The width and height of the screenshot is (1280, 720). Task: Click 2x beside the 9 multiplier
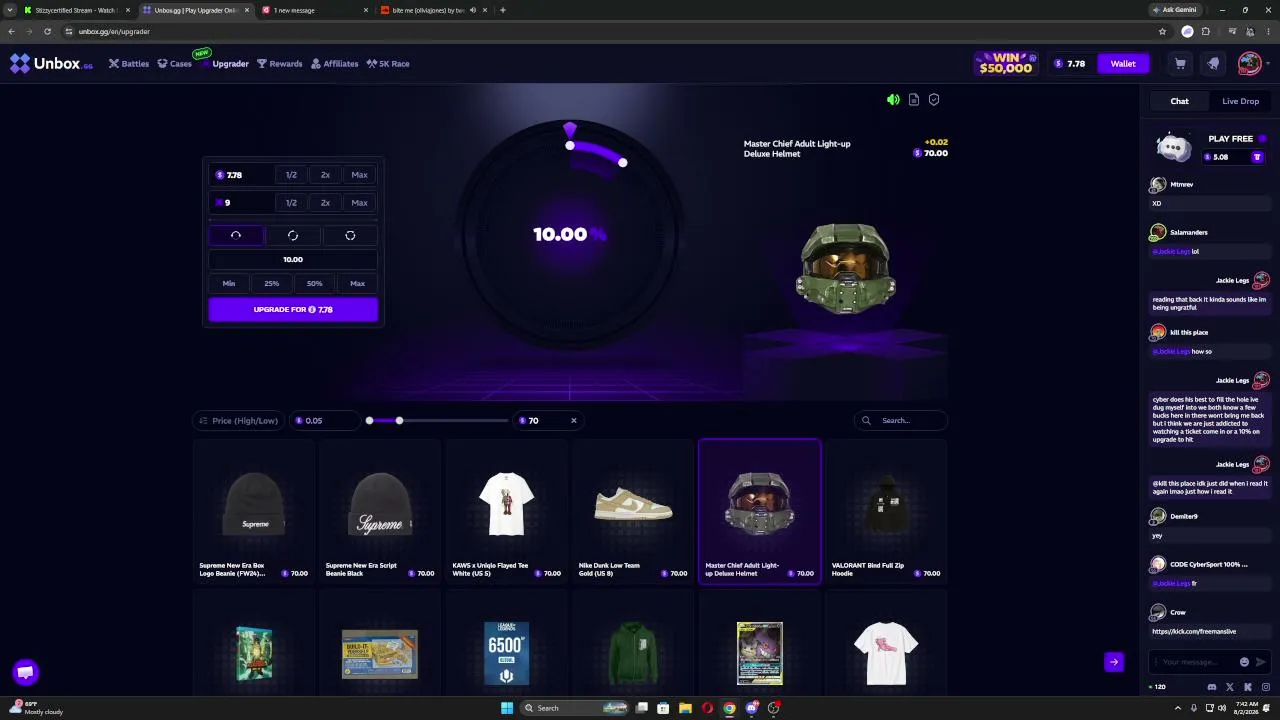coord(325,203)
